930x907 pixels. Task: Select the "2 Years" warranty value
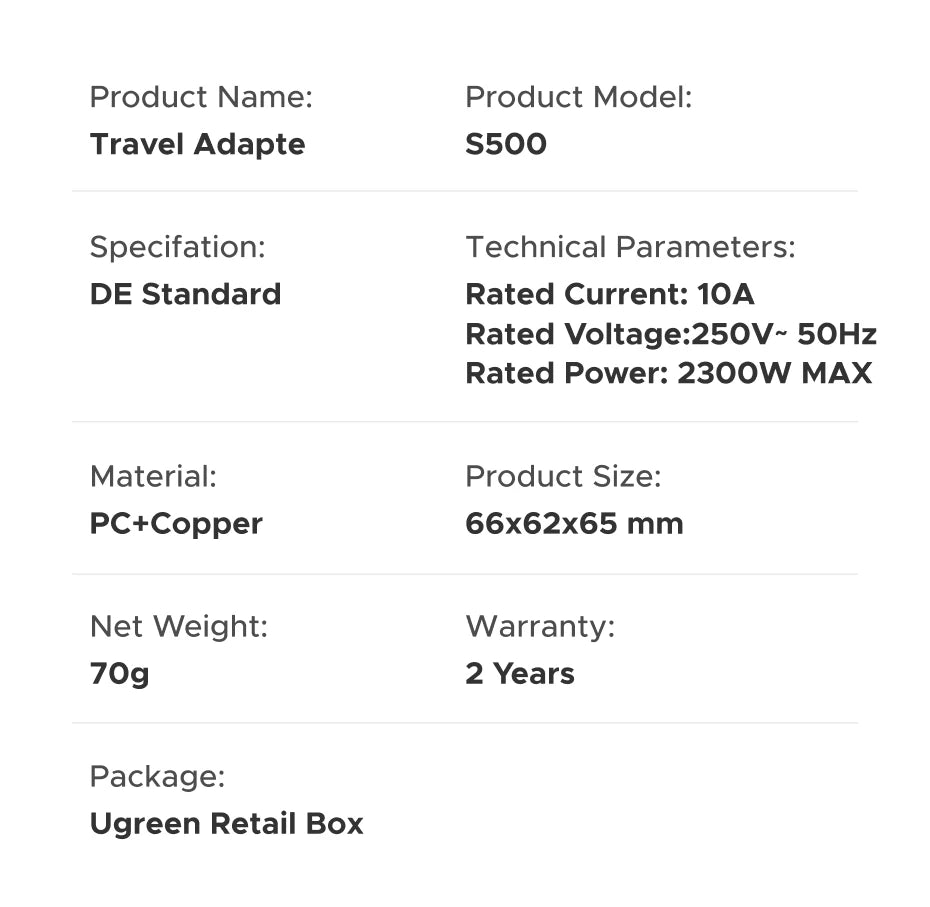520,674
